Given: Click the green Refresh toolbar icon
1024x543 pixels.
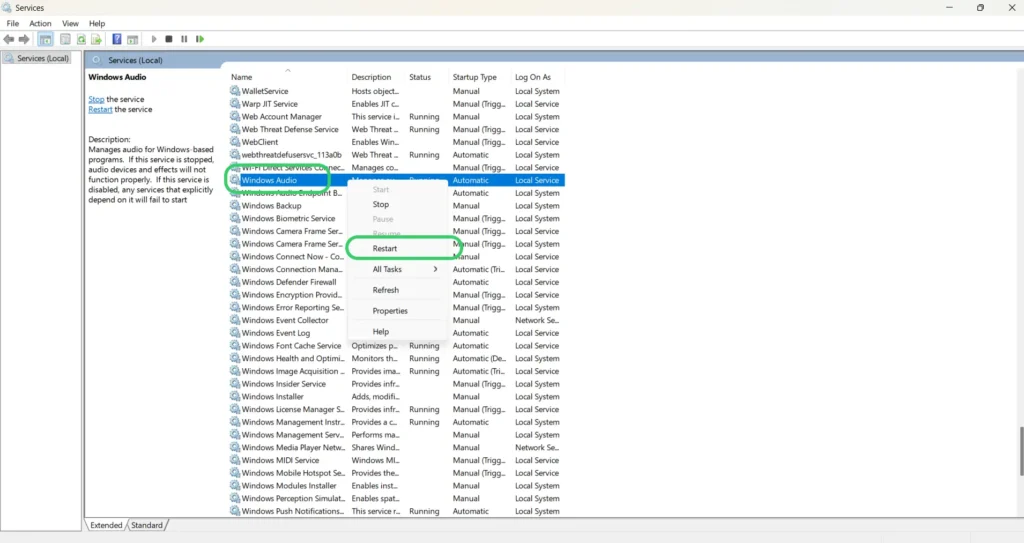Looking at the screenshot, I should tap(81, 39).
